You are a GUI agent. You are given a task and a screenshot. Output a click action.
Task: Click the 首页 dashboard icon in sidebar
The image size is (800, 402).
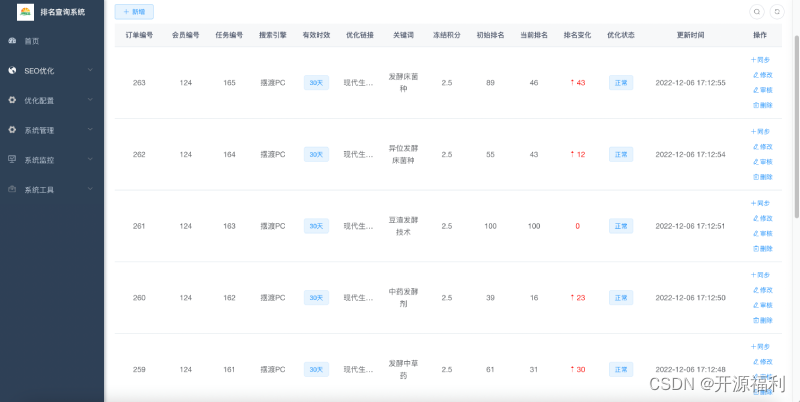tap(12, 41)
